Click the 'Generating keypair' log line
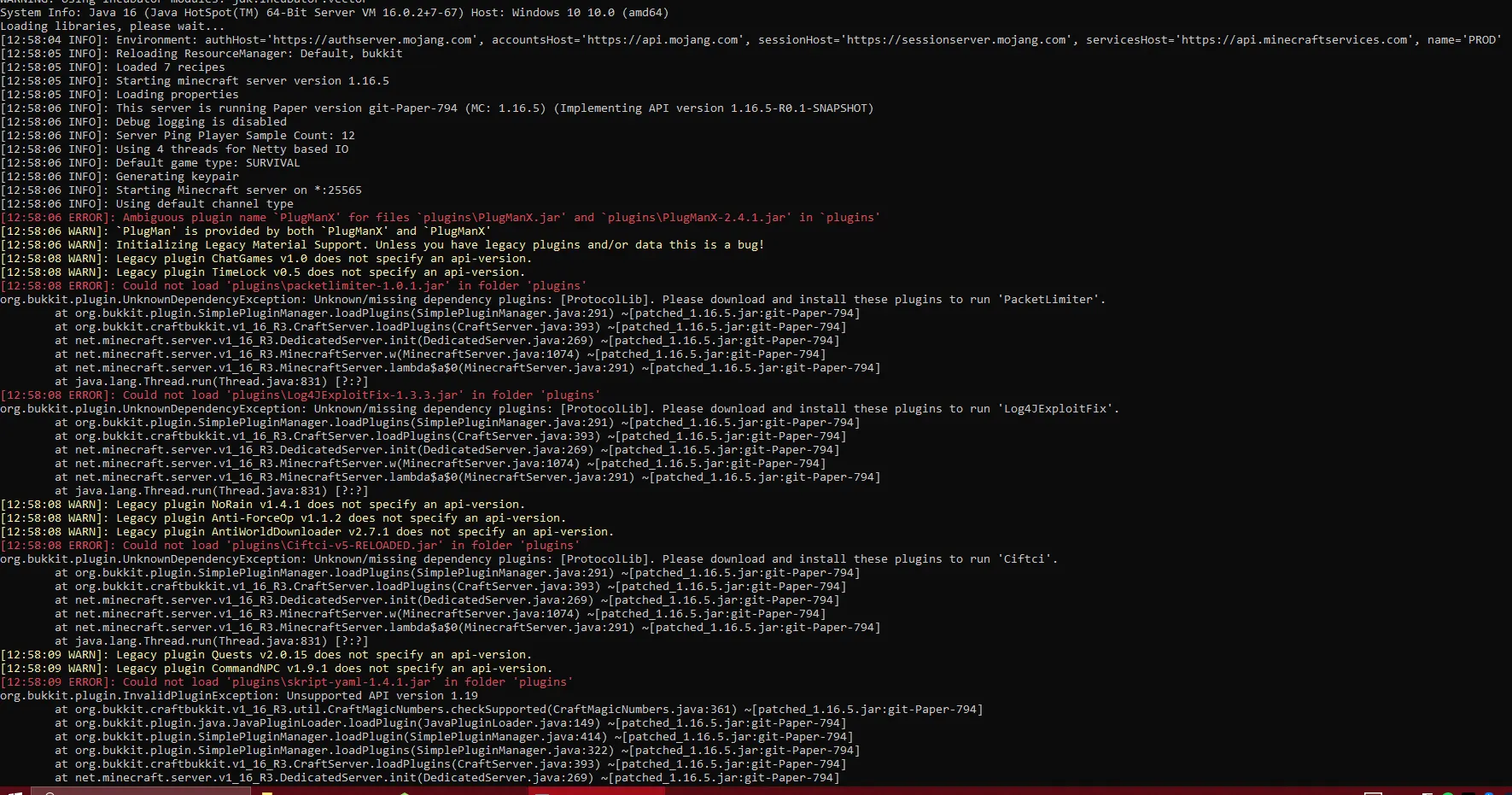1512x795 pixels. click(120, 177)
